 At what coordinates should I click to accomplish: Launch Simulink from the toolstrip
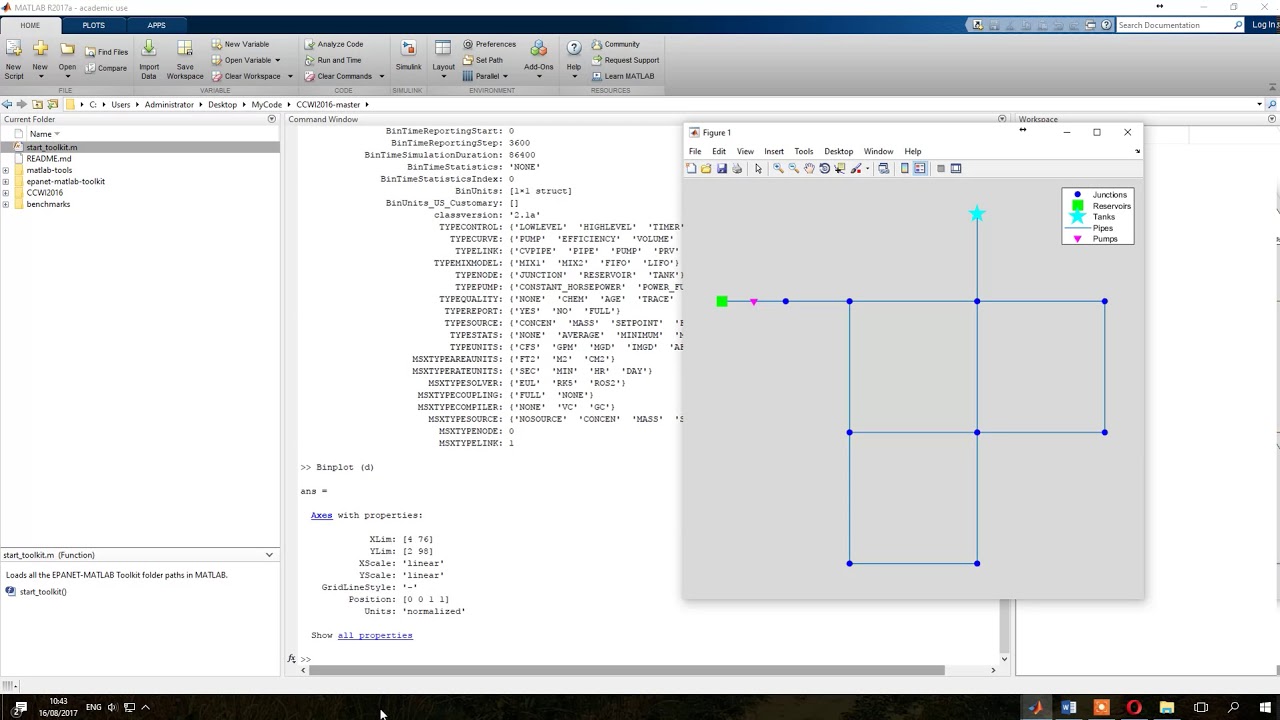(408, 58)
